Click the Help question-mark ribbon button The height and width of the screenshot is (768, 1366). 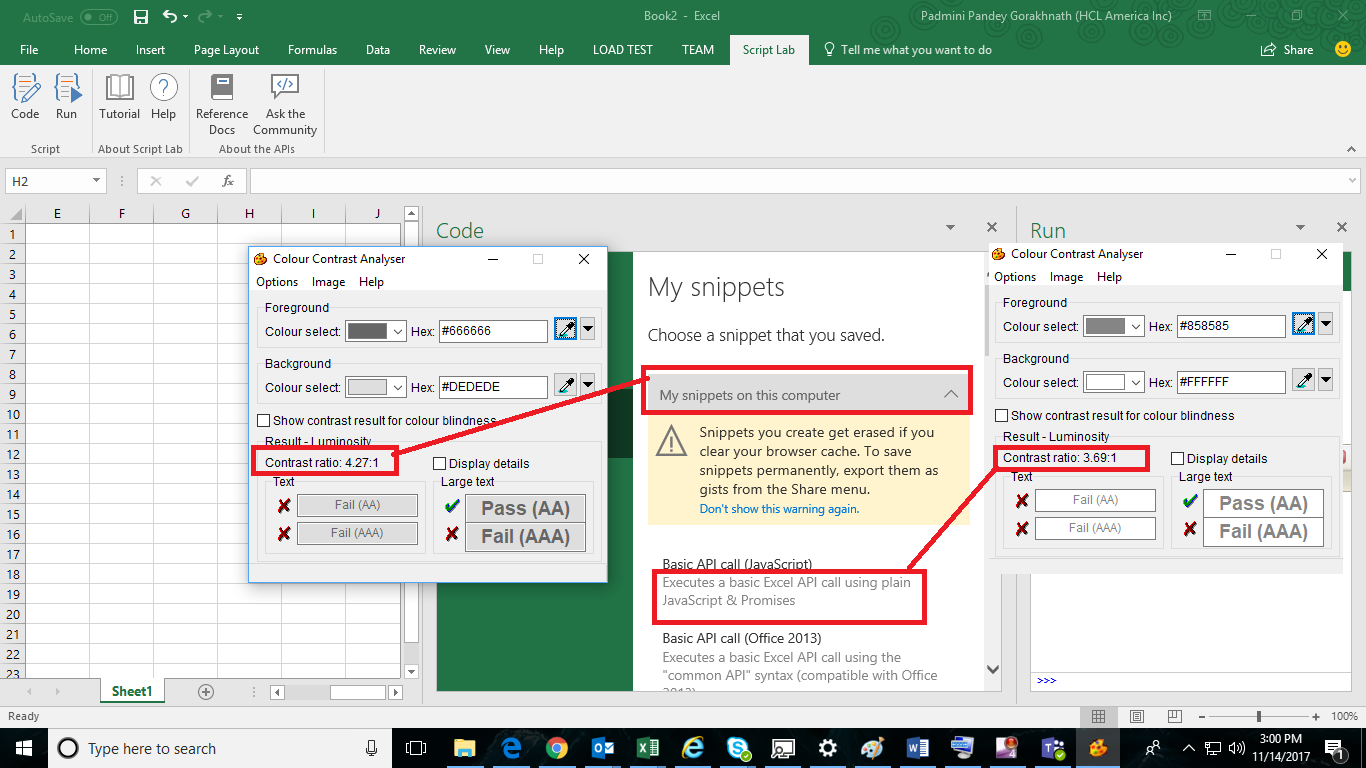pos(164,97)
